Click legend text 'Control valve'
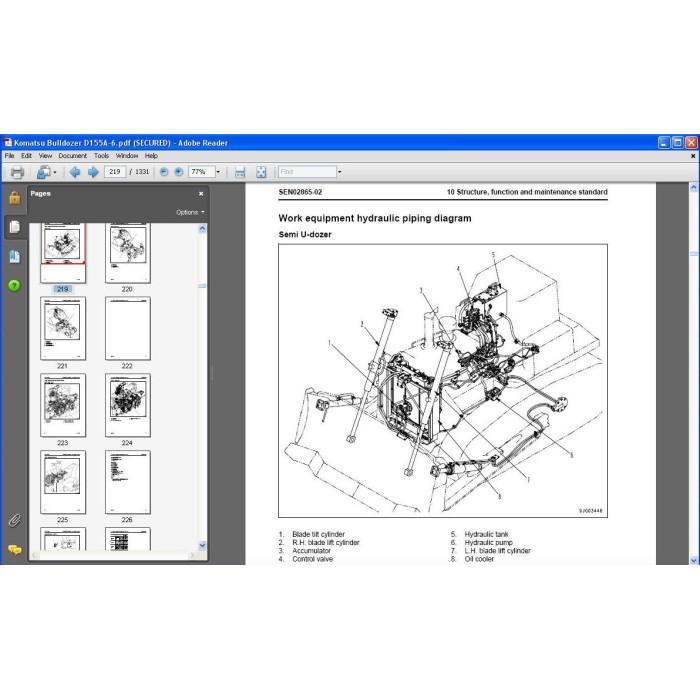Viewport: 700px width, 700px height. [x=312, y=559]
